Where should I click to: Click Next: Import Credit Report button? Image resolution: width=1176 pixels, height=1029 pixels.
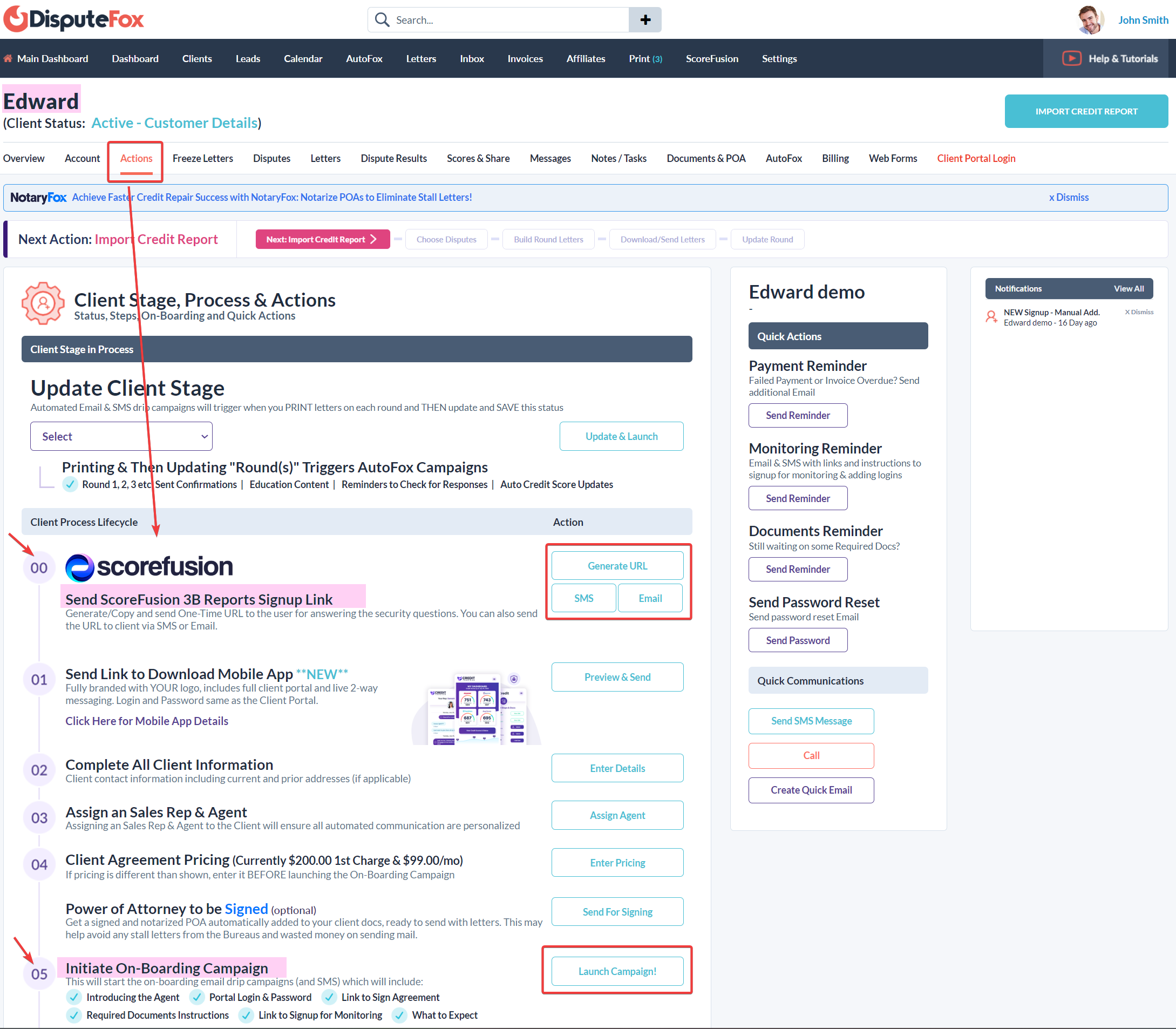point(323,240)
